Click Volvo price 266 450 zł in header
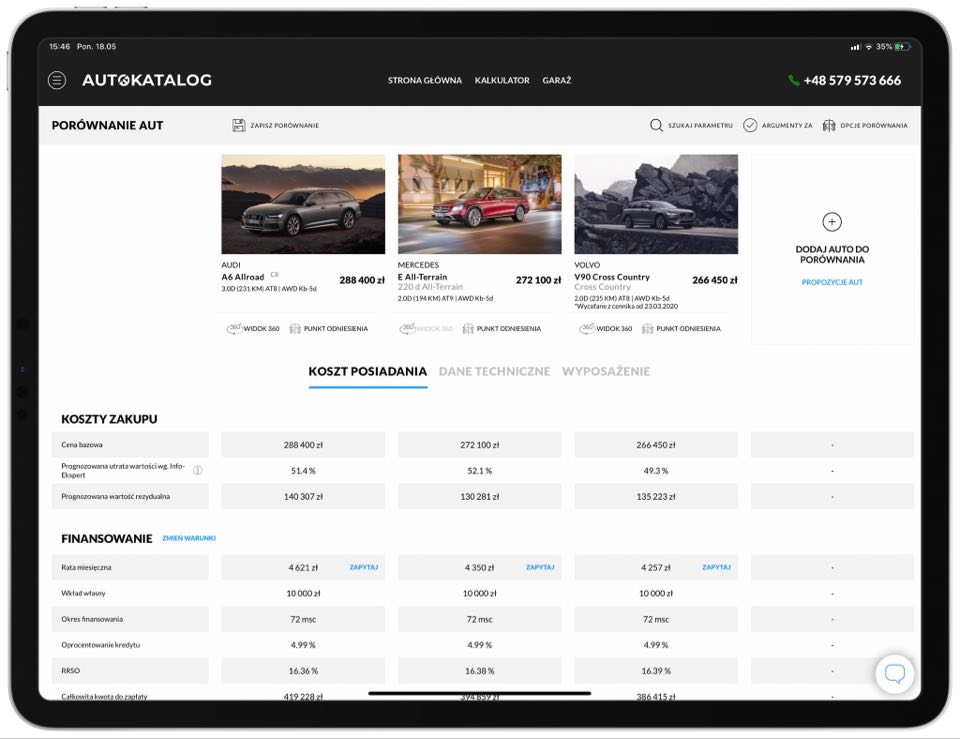960x739 pixels. (714, 280)
